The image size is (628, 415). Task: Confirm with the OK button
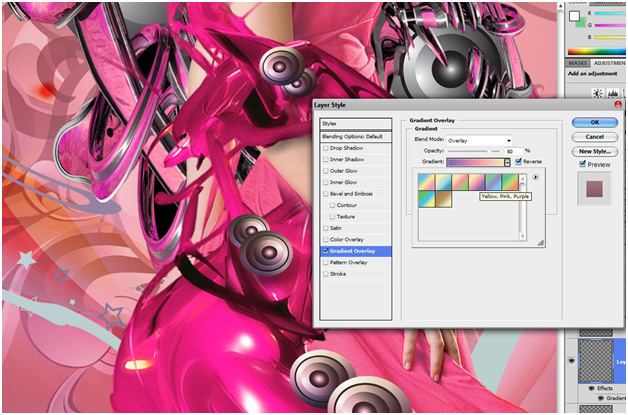pyautogui.click(x=595, y=122)
